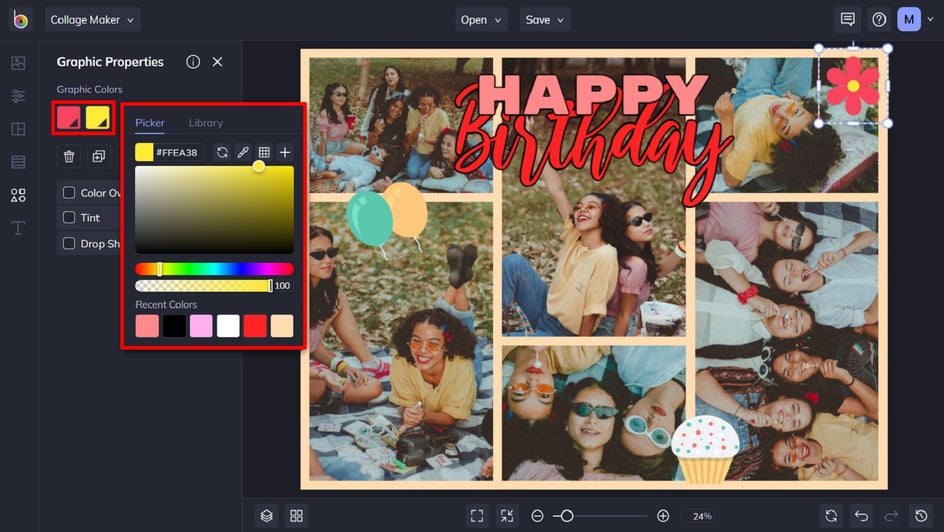Click the hex color field #FFEA38

(x=177, y=152)
